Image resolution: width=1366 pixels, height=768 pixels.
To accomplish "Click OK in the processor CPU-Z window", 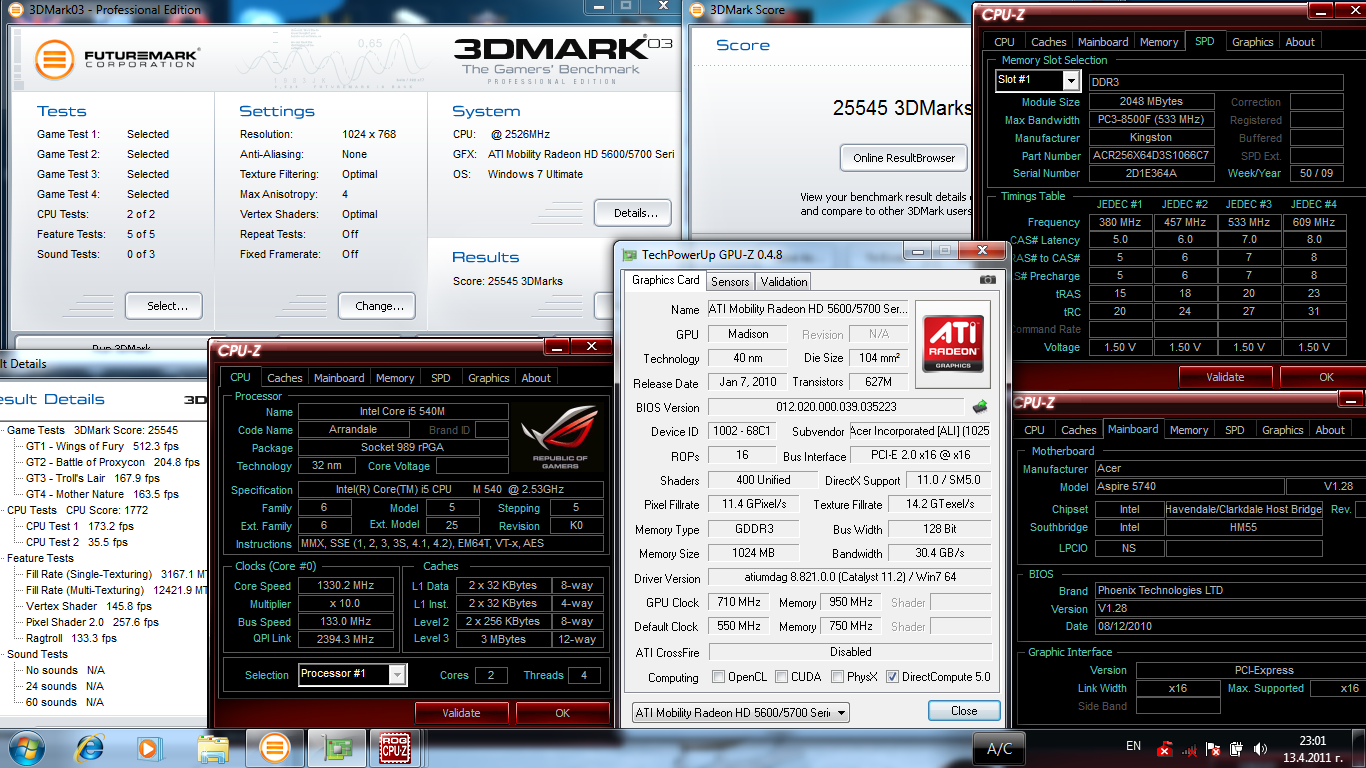I will pyautogui.click(x=562, y=713).
